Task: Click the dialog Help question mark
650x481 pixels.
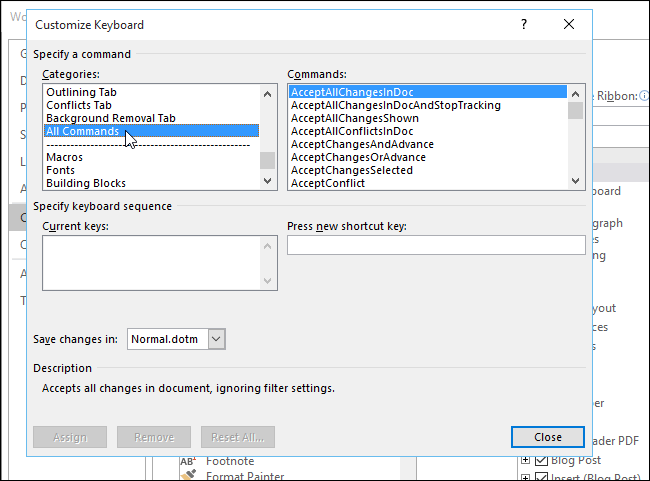Action: (x=523, y=25)
